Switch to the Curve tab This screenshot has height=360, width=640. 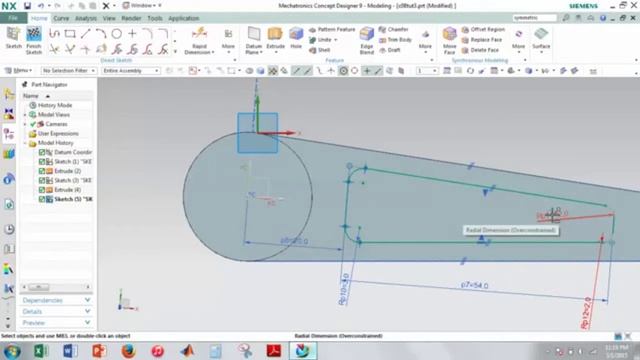tap(61, 18)
